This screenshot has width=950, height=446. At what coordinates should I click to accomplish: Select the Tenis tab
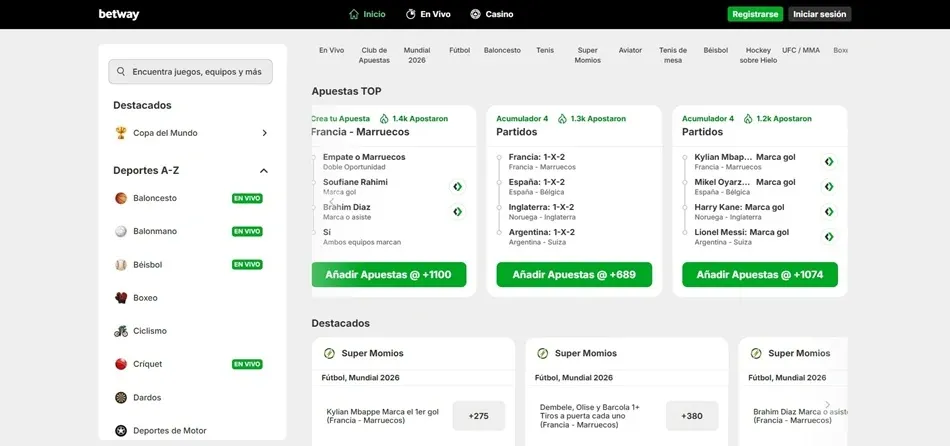pyautogui.click(x=545, y=50)
